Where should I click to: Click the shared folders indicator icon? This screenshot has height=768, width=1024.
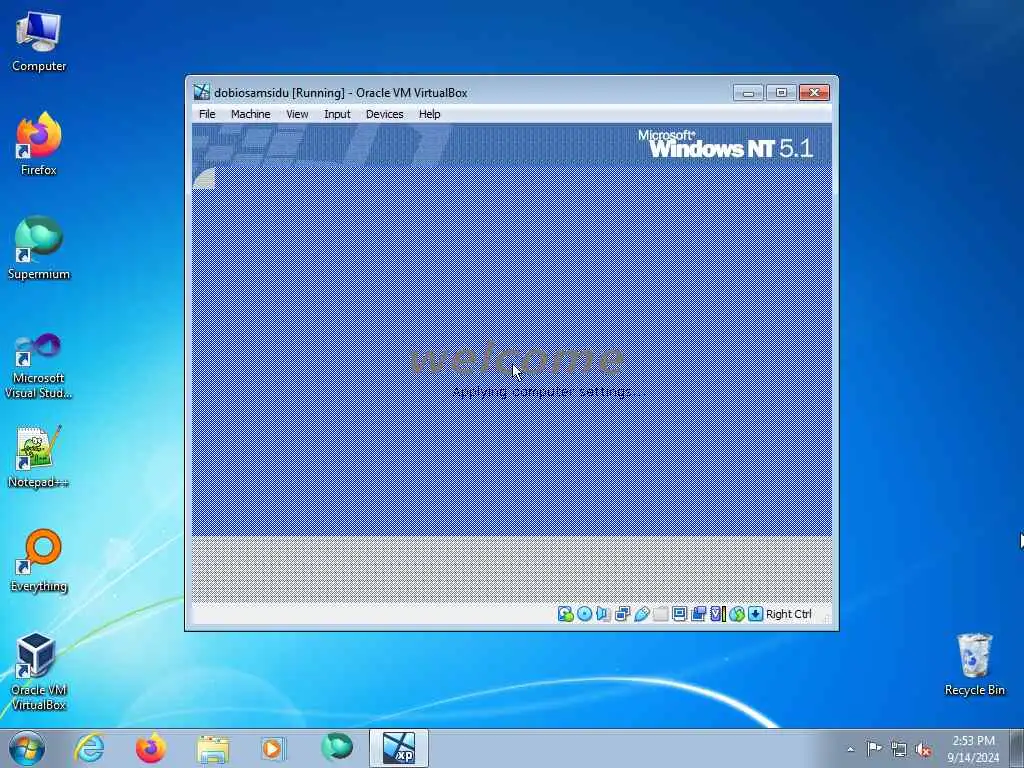[660, 614]
